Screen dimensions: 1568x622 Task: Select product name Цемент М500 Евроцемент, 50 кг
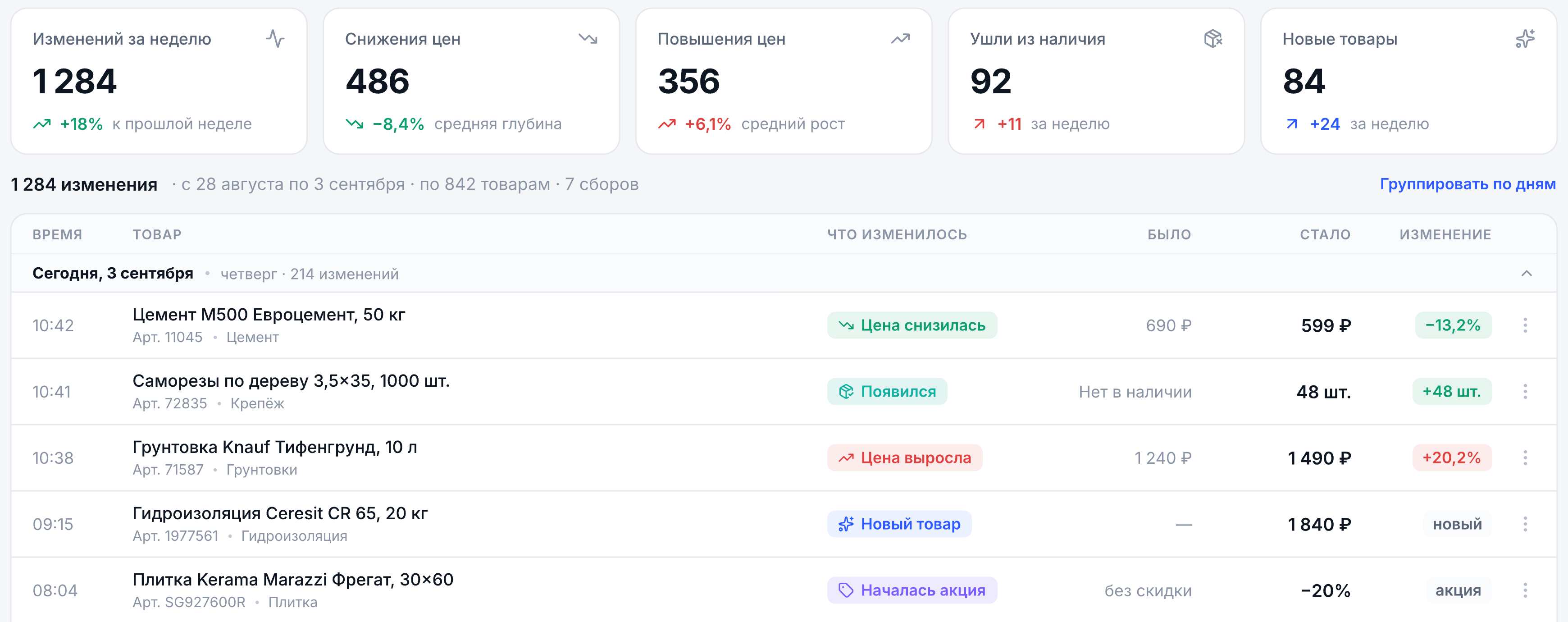(x=269, y=315)
